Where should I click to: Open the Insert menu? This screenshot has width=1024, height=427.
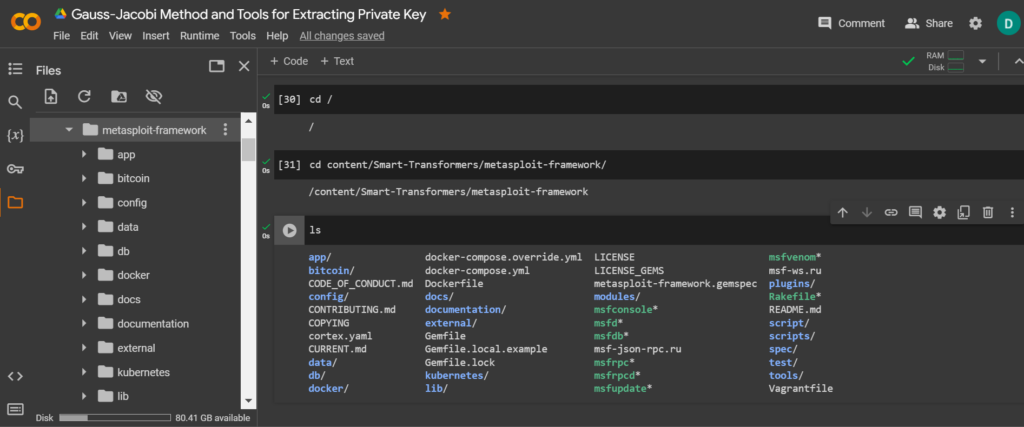[156, 36]
